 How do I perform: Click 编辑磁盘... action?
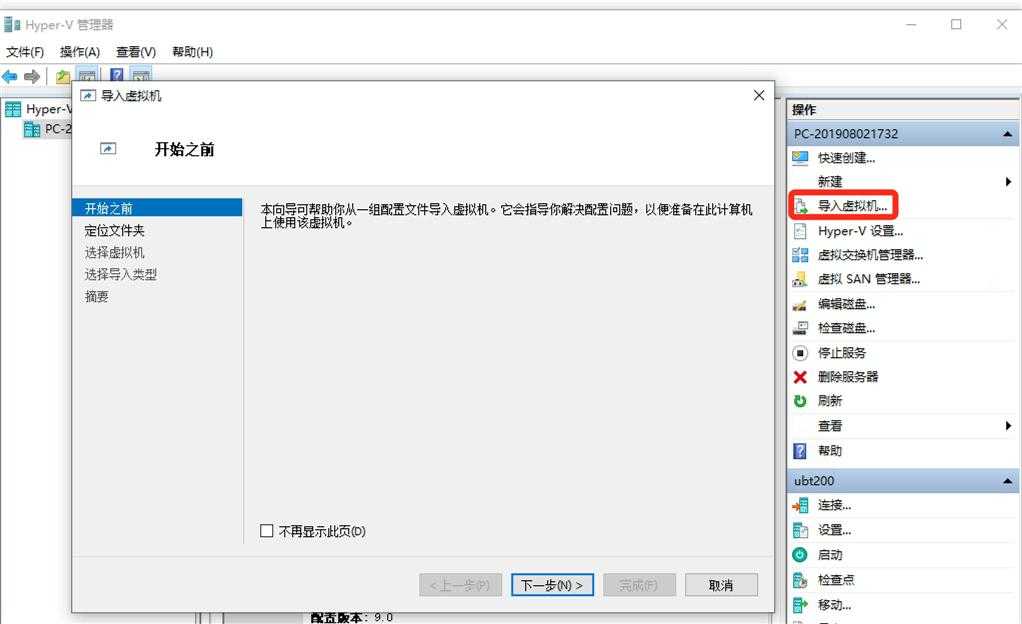pos(846,304)
